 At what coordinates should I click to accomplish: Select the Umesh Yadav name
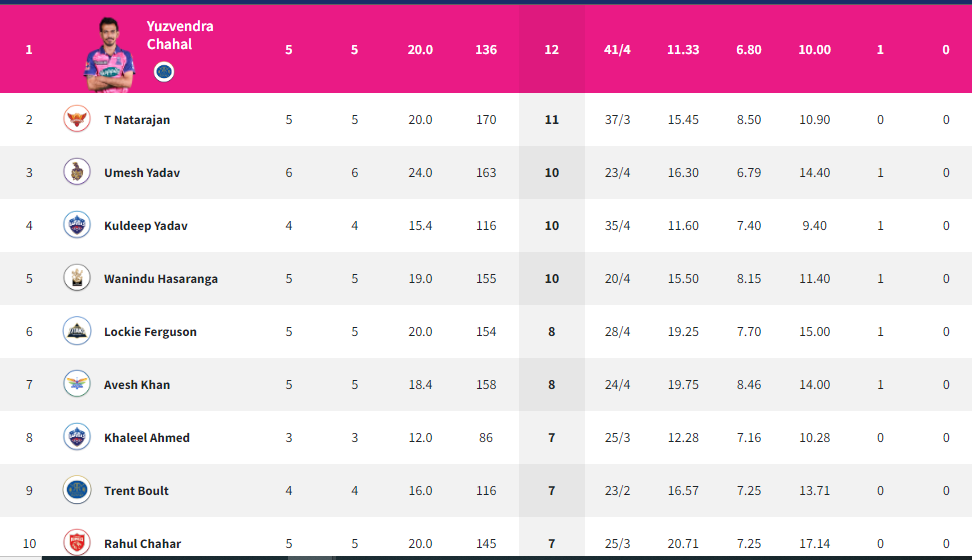tap(142, 172)
